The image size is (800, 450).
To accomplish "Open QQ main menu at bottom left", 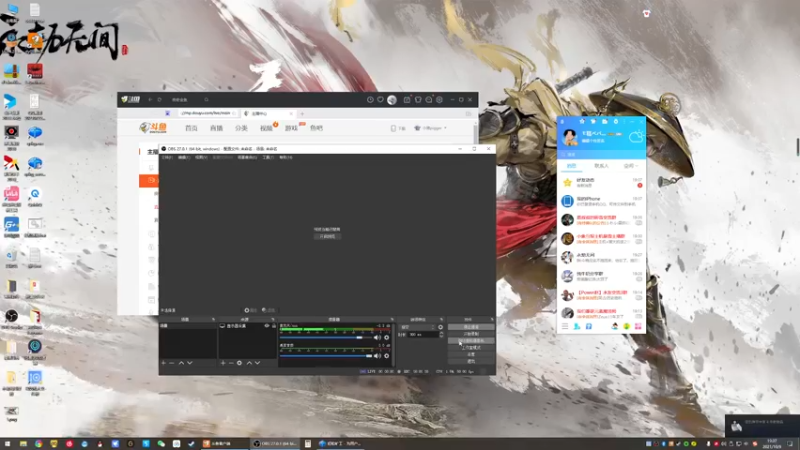I will click(565, 326).
